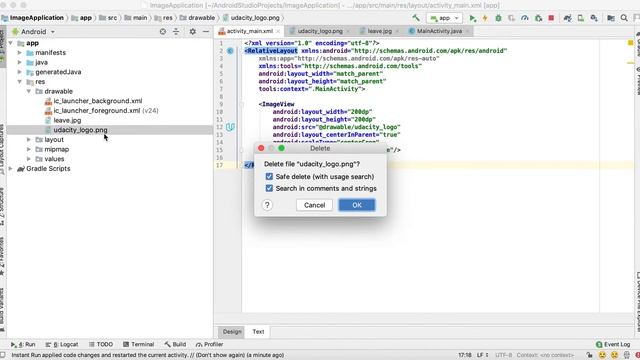This screenshot has width=640, height=360.
Task: Start debugging with the green bug icon
Action: coord(498,18)
